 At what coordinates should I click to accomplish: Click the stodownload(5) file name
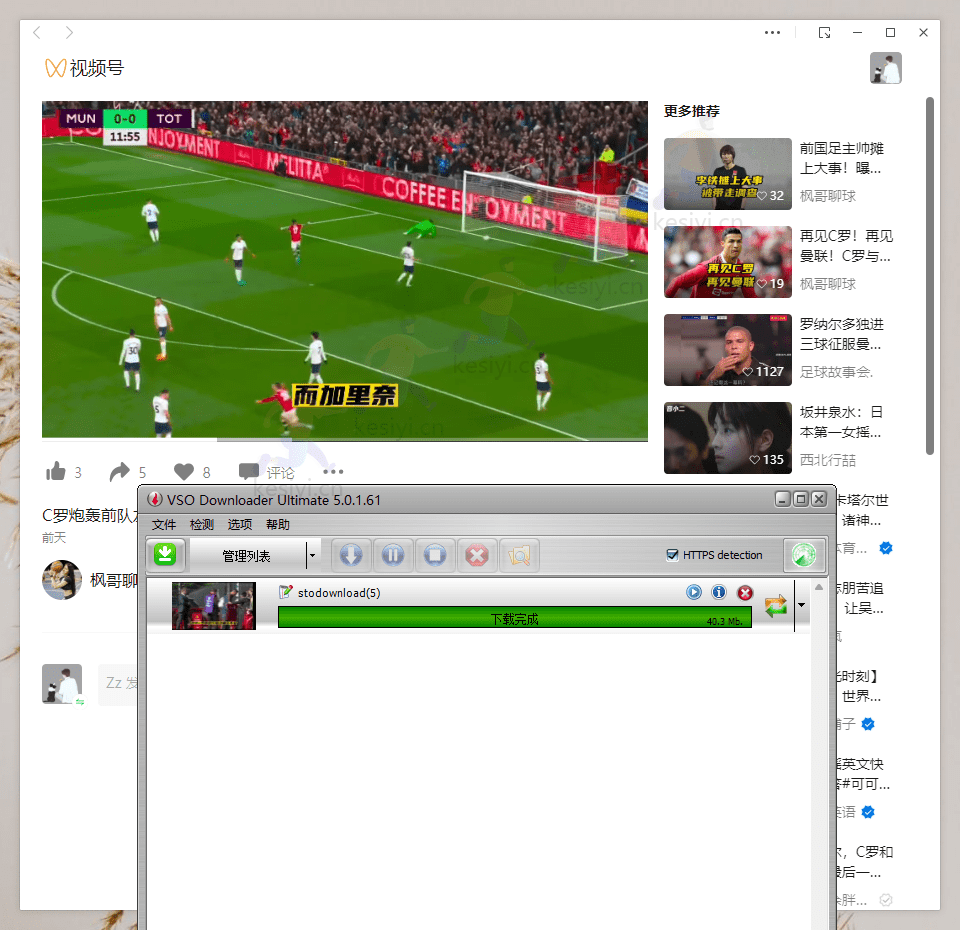[x=339, y=593]
